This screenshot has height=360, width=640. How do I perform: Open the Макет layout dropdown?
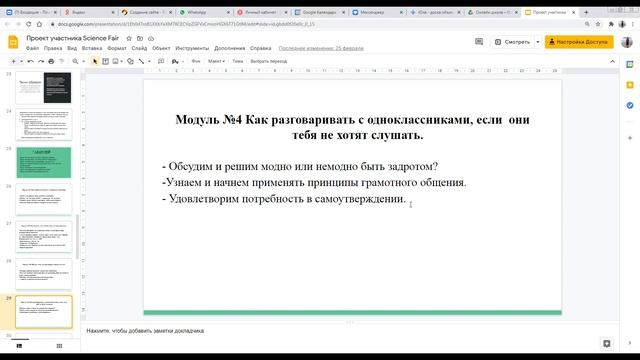(216, 61)
